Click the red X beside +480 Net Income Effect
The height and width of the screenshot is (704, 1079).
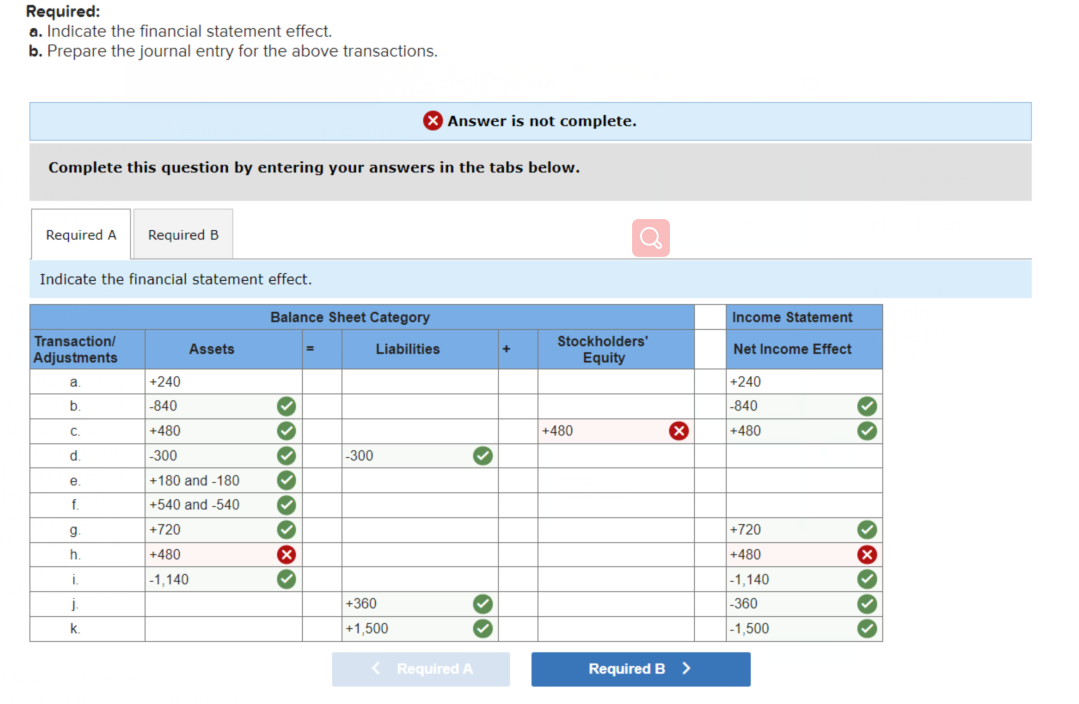click(x=866, y=554)
